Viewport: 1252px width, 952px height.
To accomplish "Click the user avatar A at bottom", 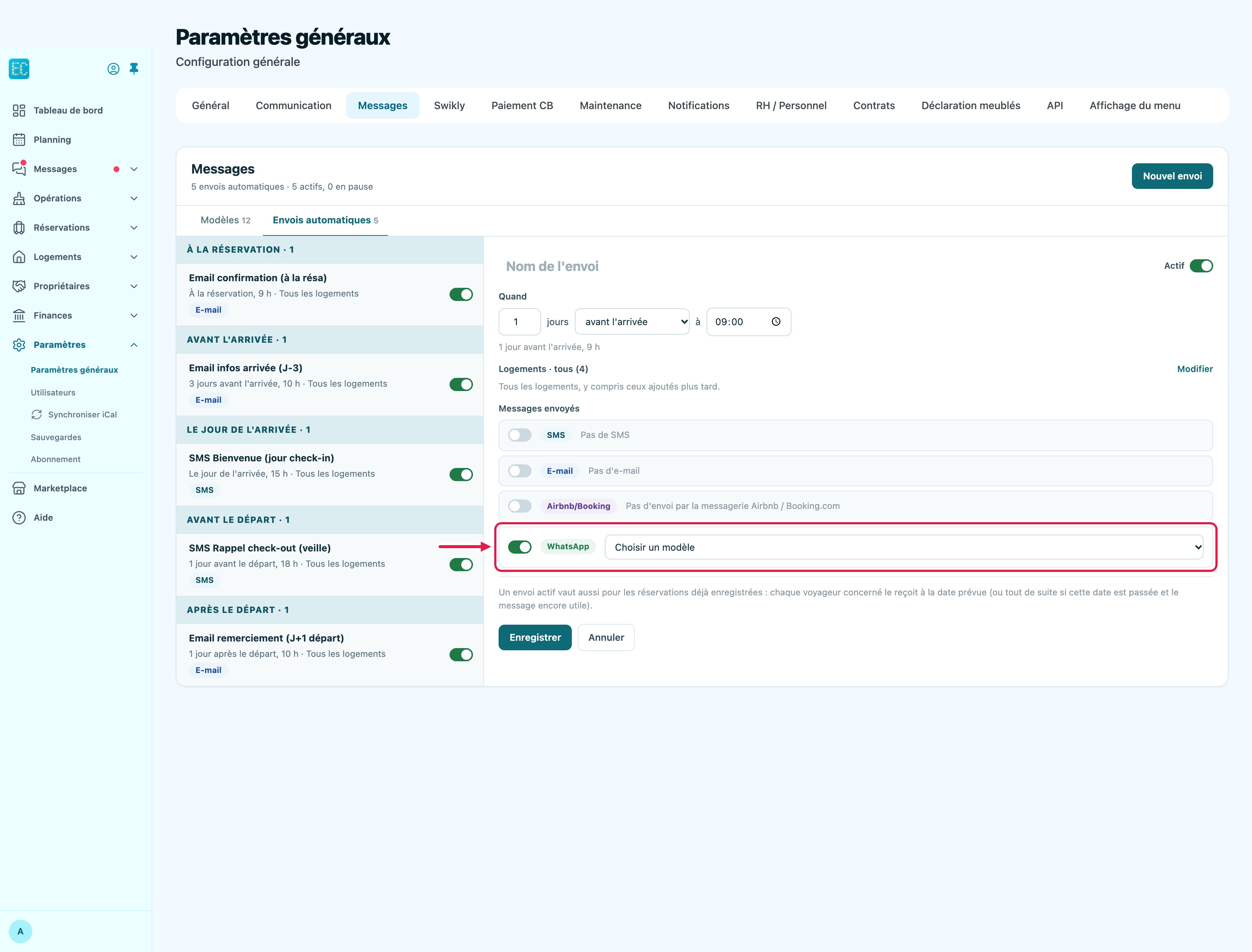I will click(21, 931).
